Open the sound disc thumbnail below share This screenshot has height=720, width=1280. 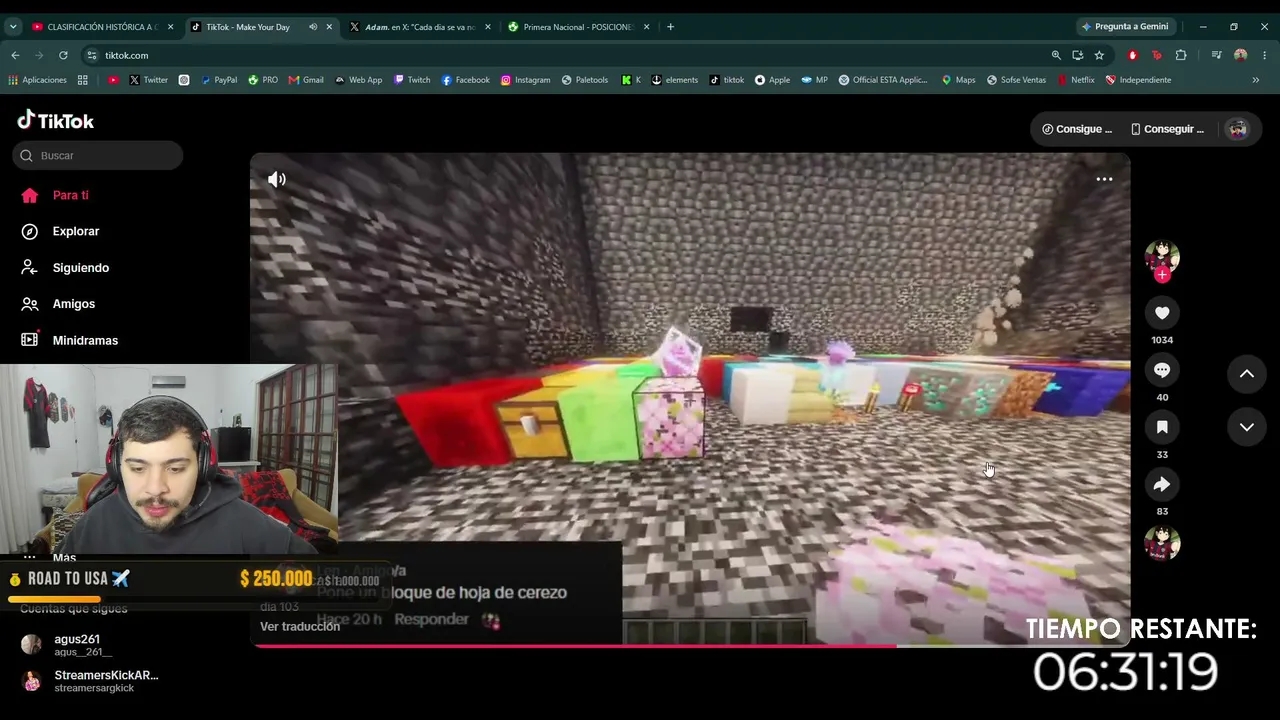point(1162,543)
